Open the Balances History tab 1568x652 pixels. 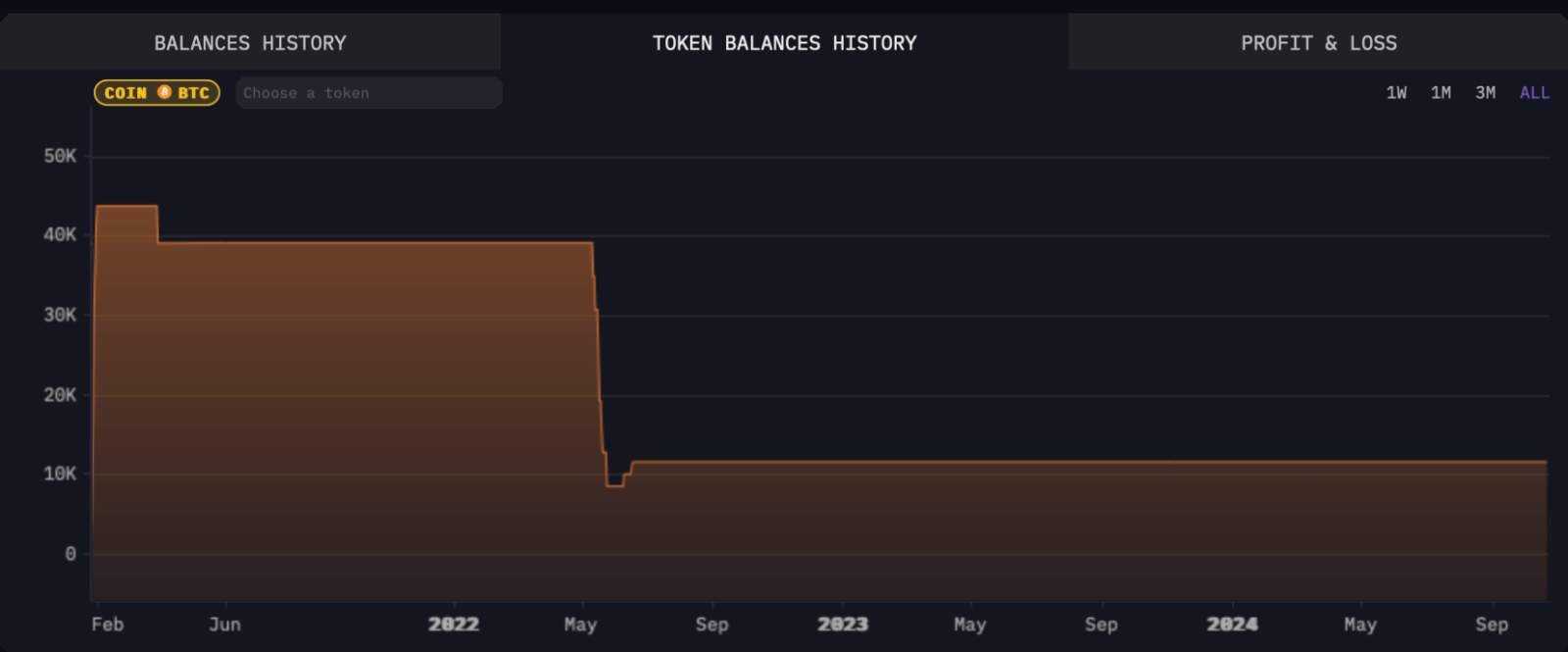250,42
